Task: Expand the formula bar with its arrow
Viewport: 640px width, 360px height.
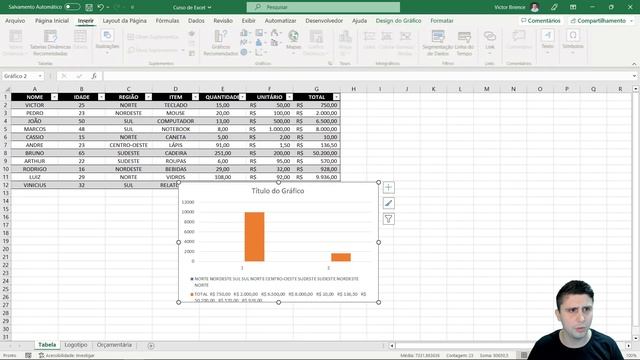Action: [x=634, y=76]
